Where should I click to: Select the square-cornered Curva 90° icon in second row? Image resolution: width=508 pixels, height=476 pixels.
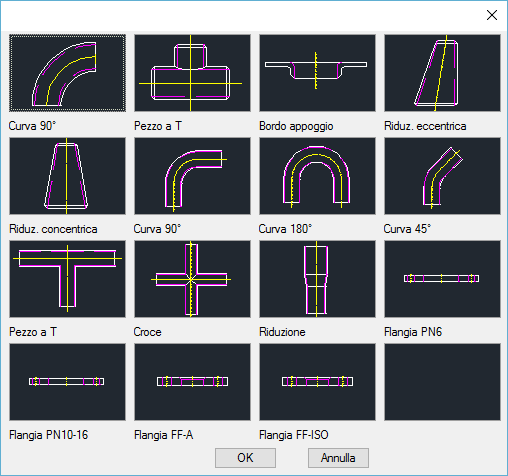192,176
